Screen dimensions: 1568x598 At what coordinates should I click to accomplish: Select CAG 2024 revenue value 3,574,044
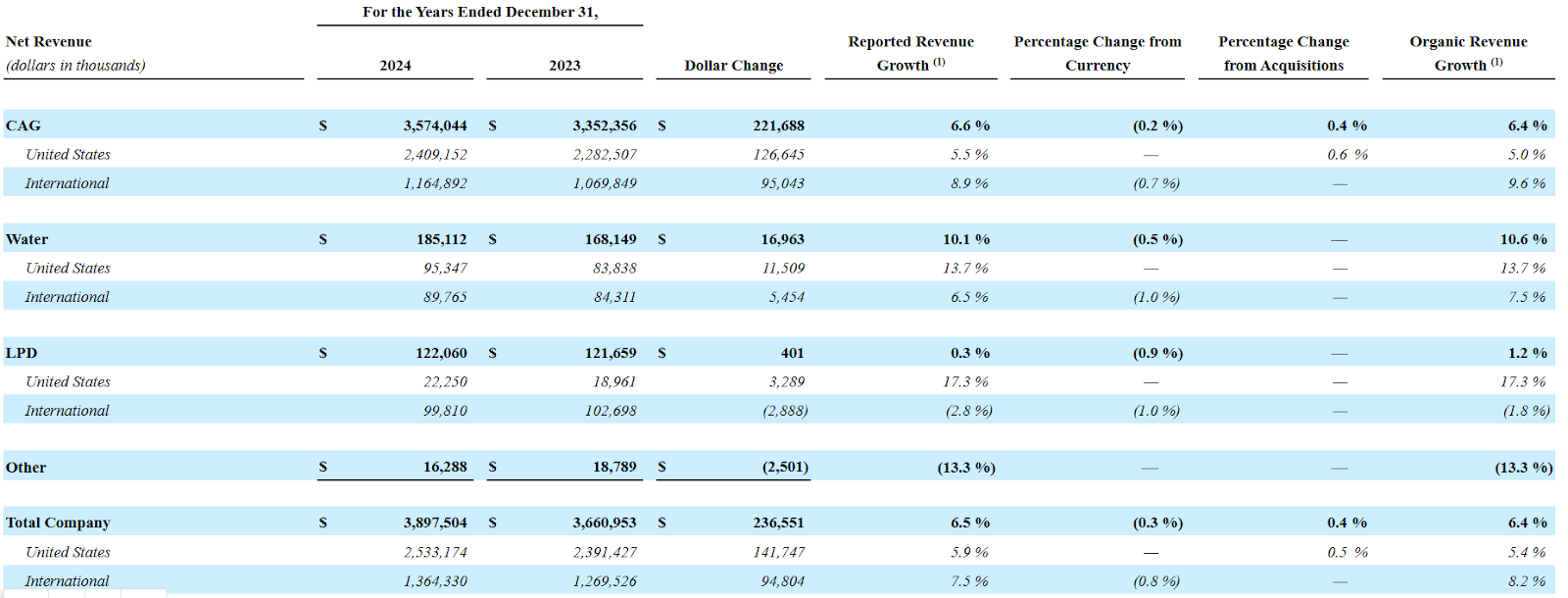(435, 125)
